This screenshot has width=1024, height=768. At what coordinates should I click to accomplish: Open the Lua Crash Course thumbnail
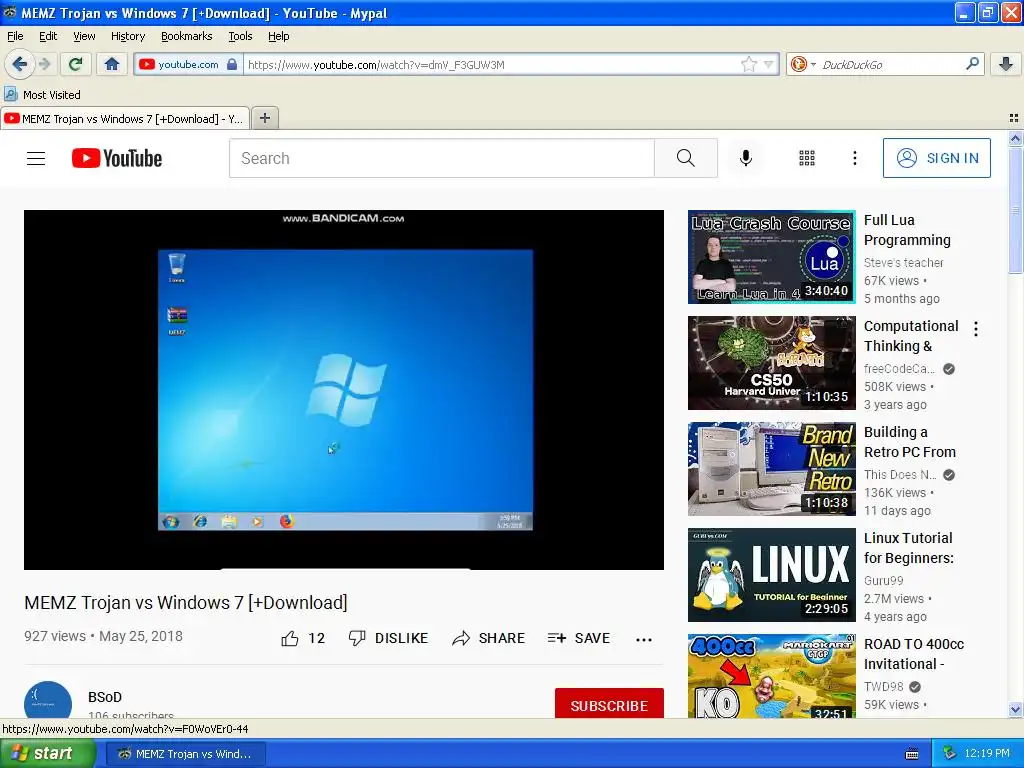click(771, 257)
